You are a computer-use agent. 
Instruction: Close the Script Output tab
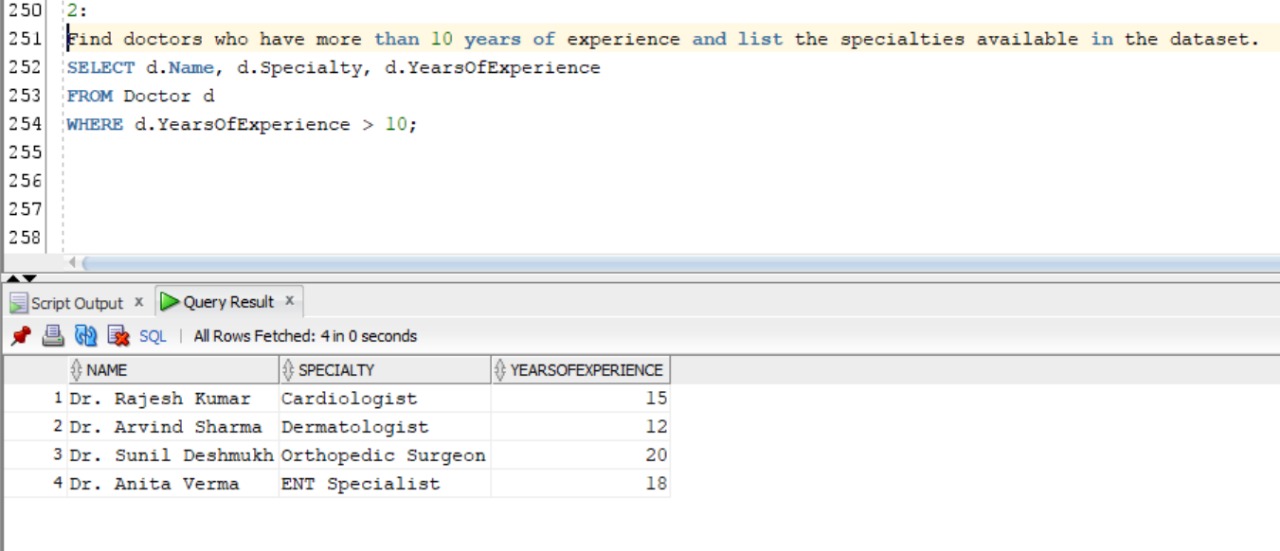(138, 301)
